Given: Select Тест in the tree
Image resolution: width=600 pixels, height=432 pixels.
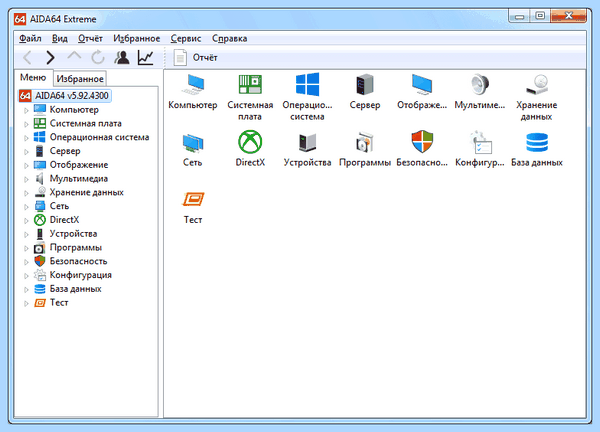Looking at the screenshot, I should [59, 303].
